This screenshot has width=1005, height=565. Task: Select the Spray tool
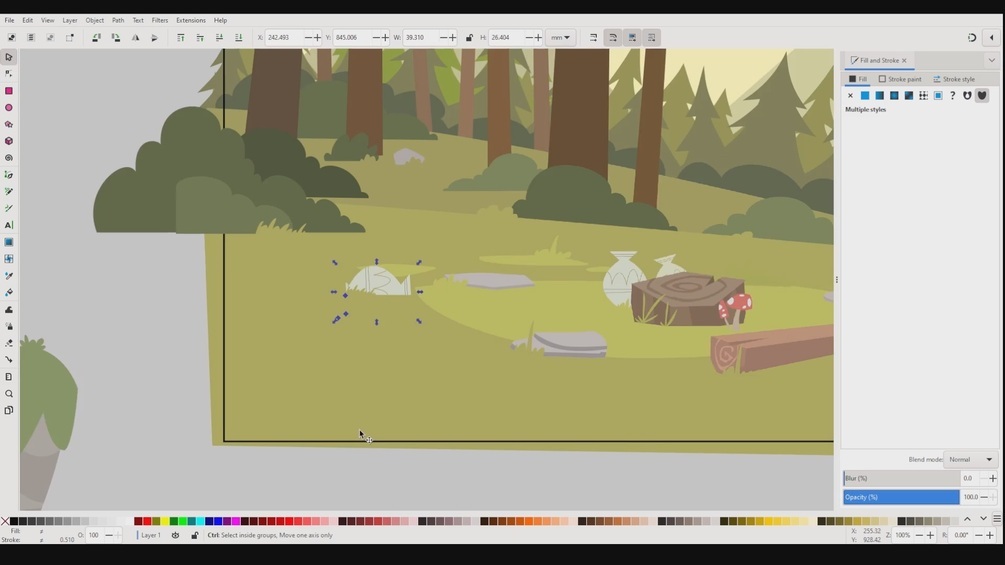click(x=9, y=326)
